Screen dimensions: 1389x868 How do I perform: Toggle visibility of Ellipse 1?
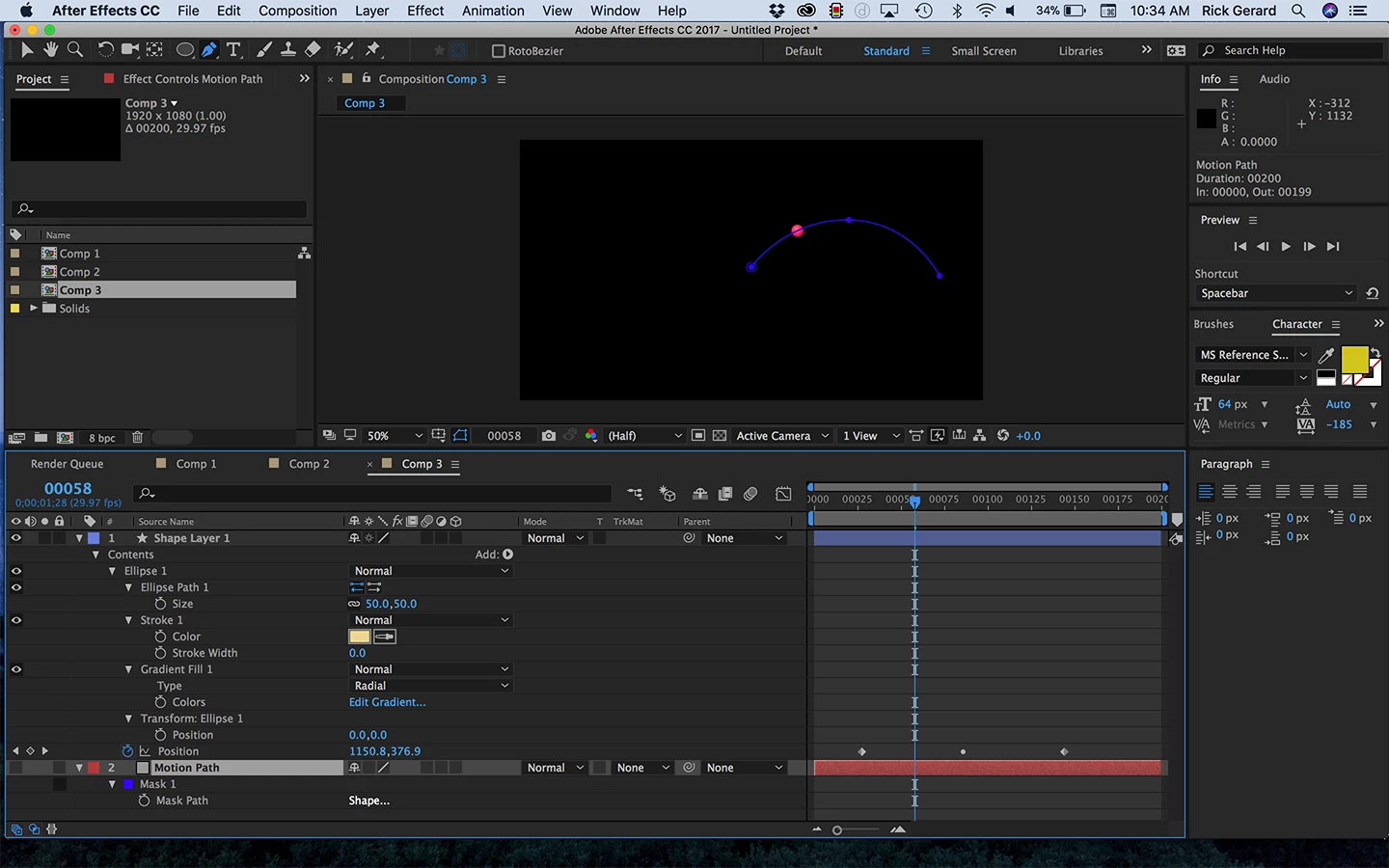(15, 571)
